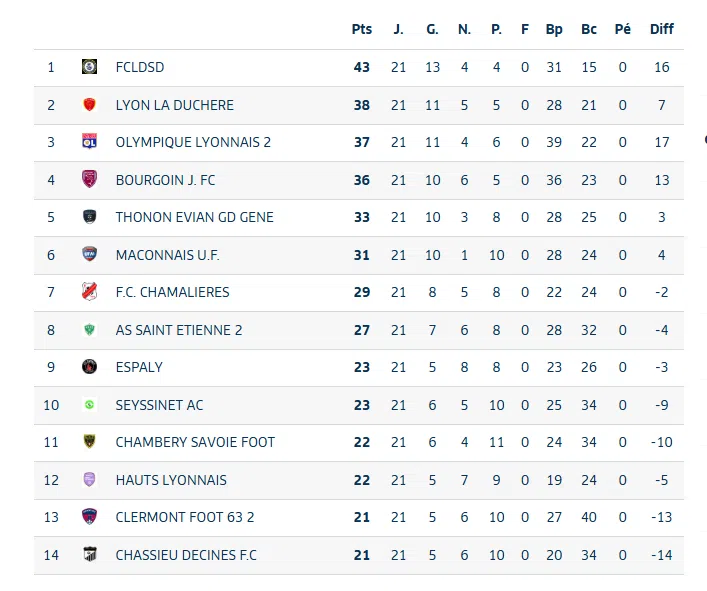Viewport: 707px width, 591px height.
Task: Click the F.C. Chamalieres logo
Action: click(x=89, y=292)
